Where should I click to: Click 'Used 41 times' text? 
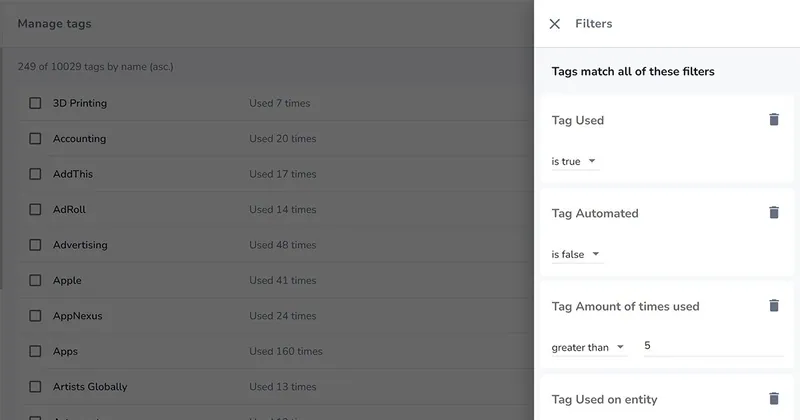pos(283,281)
